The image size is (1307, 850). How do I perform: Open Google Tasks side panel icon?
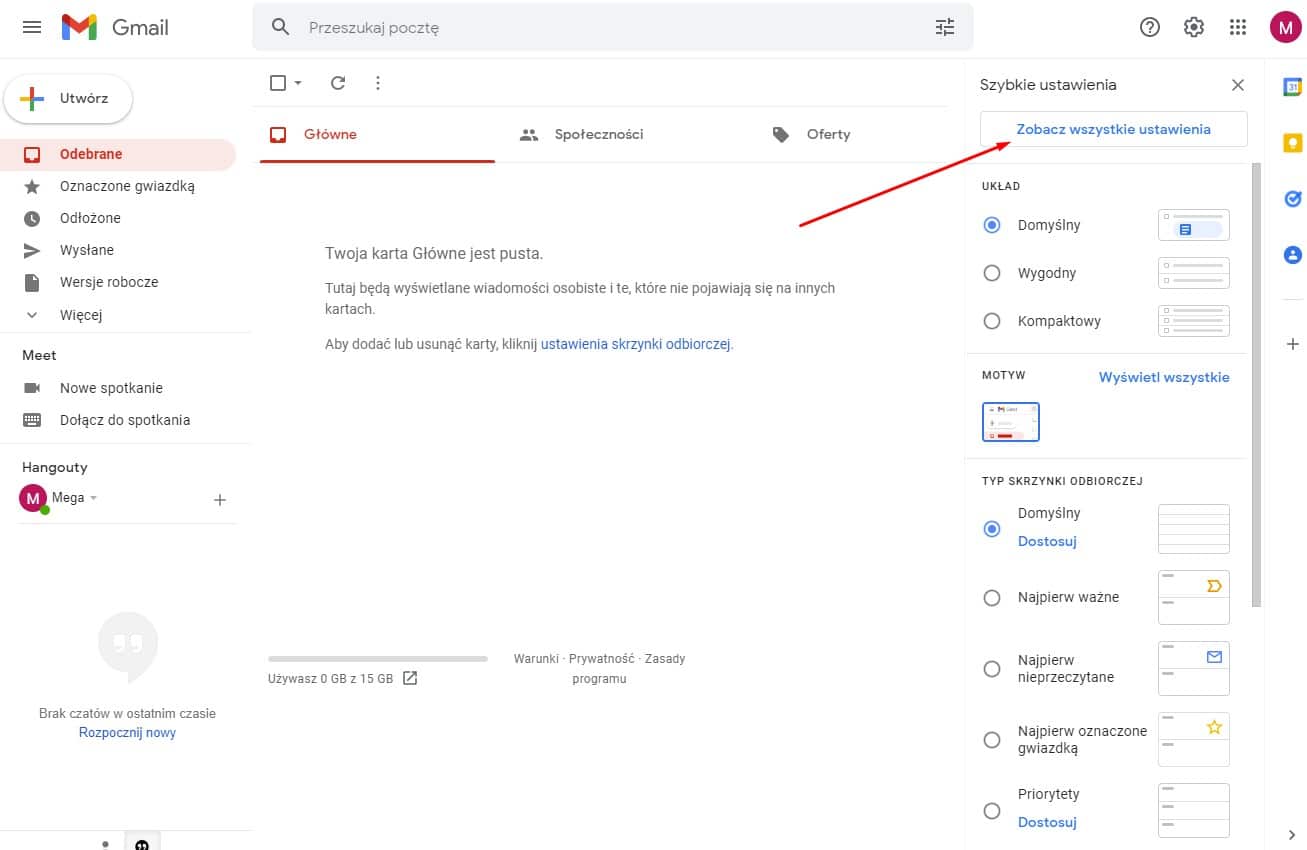click(1292, 199)
